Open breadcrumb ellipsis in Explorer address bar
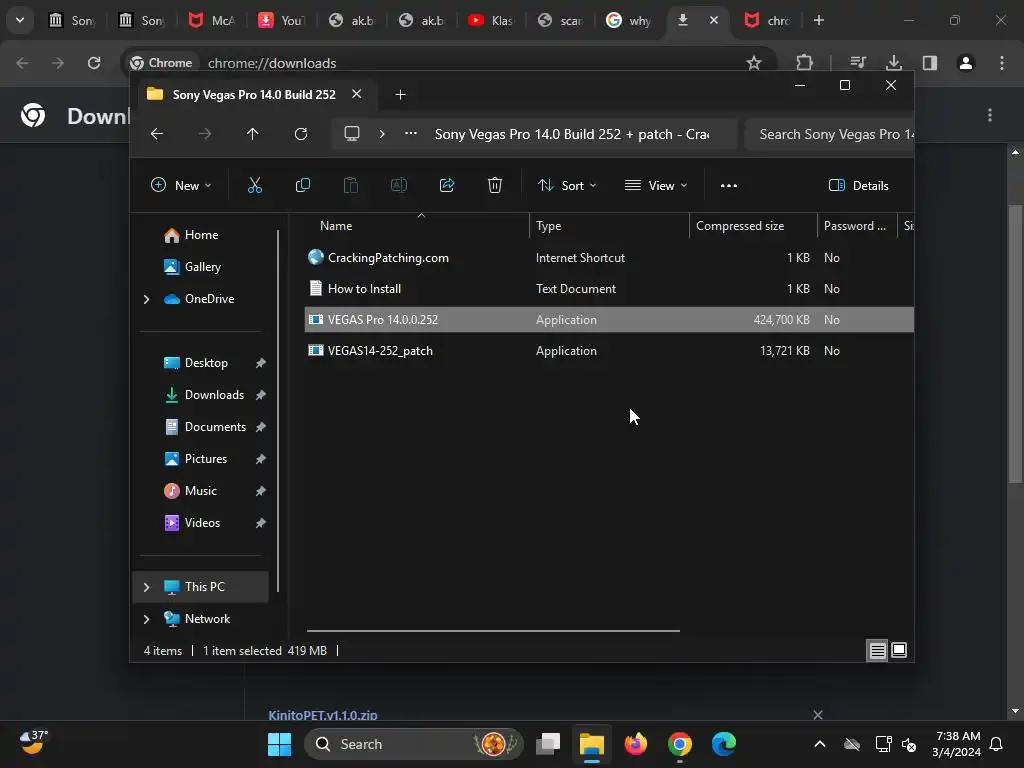The width and height of the screenshot is (1024, 768). (x=411, y=134)
